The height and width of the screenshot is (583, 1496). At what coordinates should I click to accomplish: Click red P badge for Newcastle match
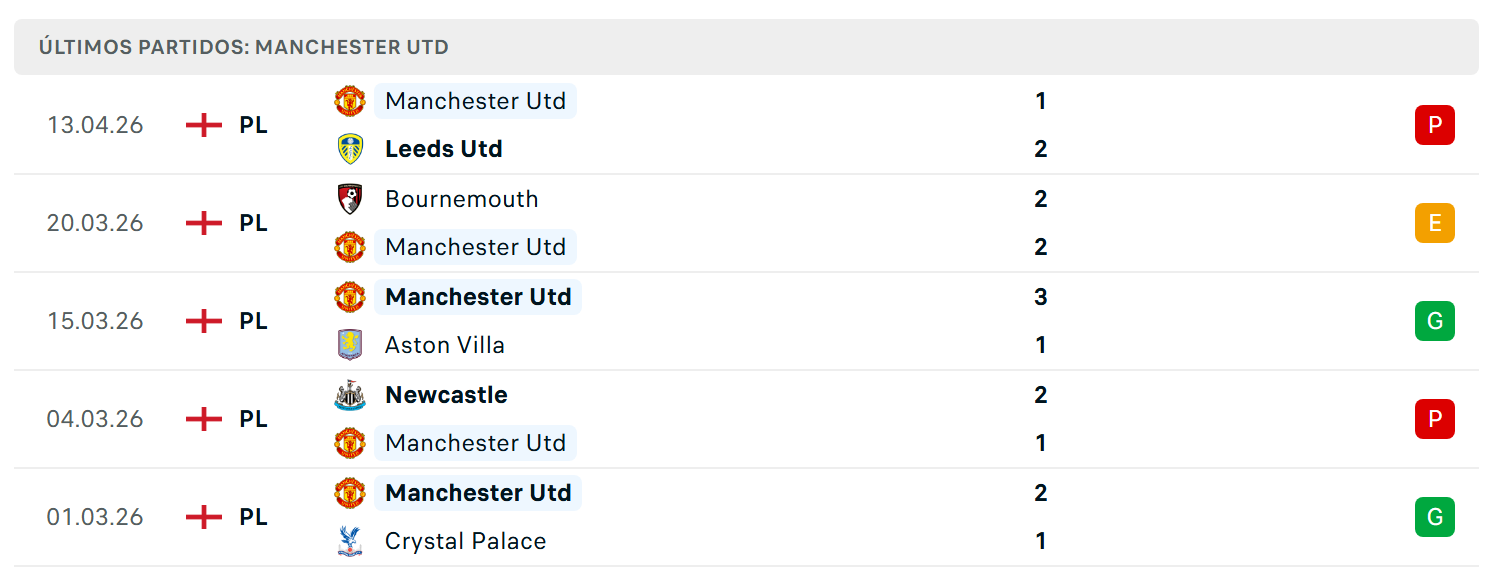(x=1435, y=419)
